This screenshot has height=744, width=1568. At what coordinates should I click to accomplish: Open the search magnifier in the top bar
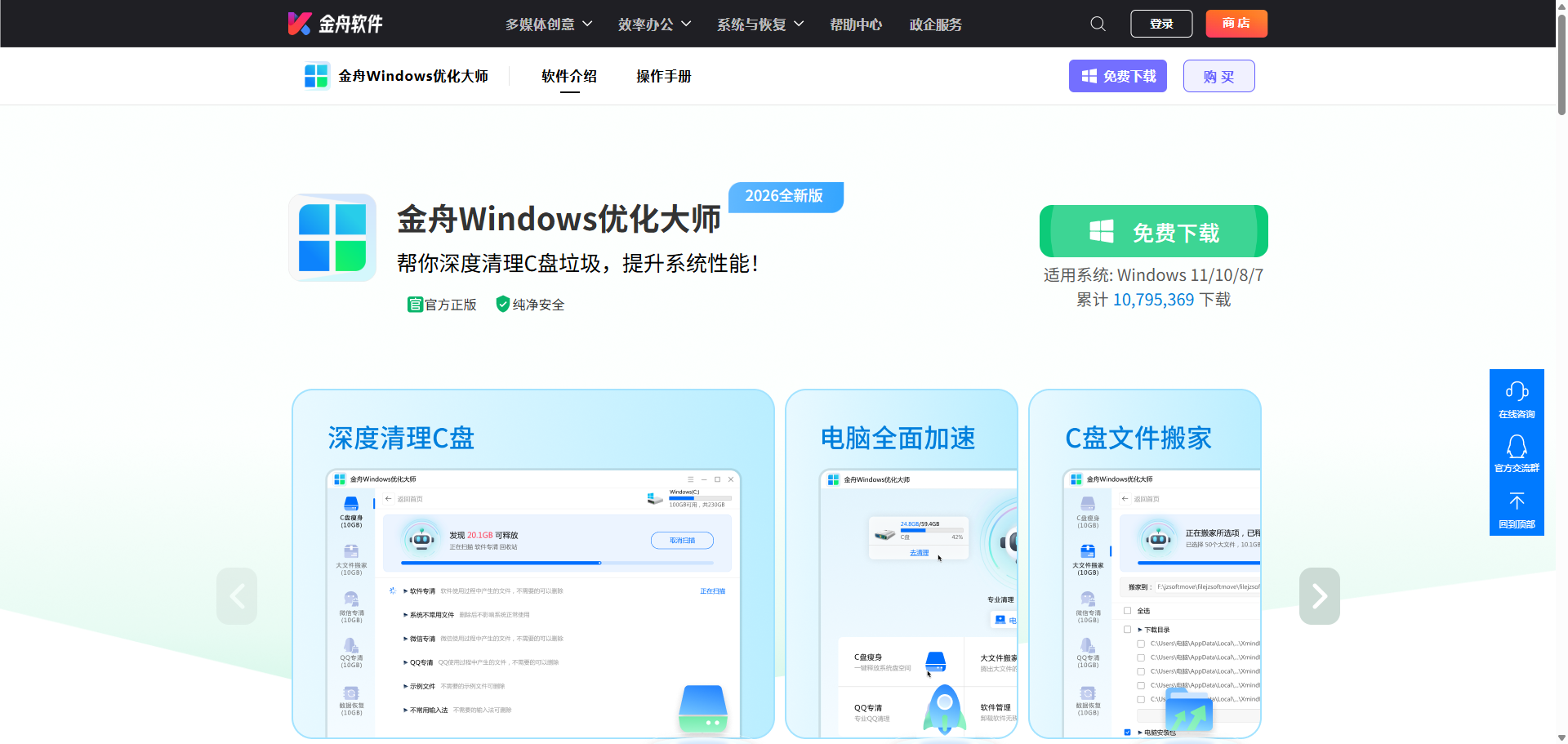(x=1097, y=24)
